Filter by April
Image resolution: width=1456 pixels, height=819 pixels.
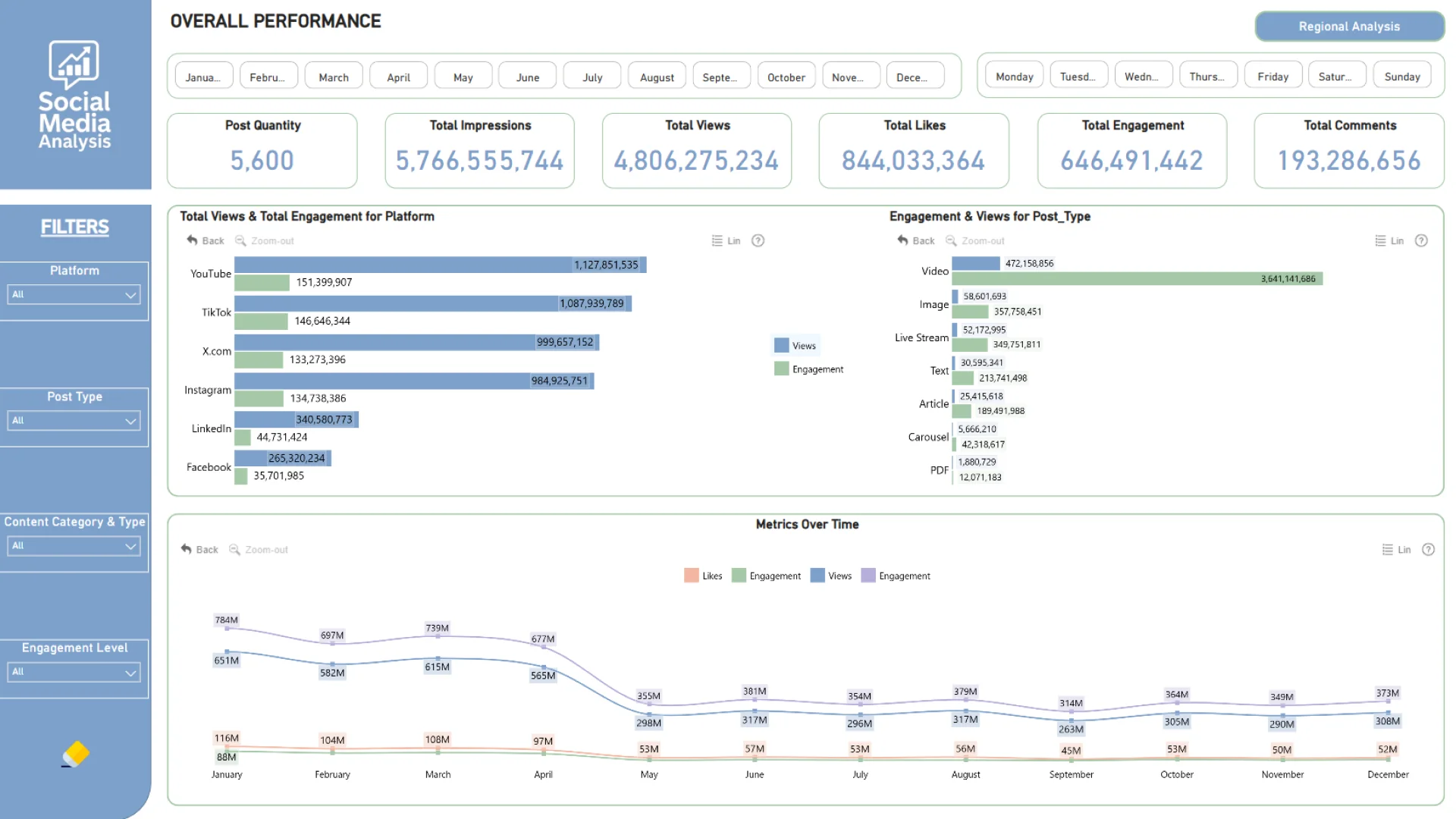click(x=398, y=77)
